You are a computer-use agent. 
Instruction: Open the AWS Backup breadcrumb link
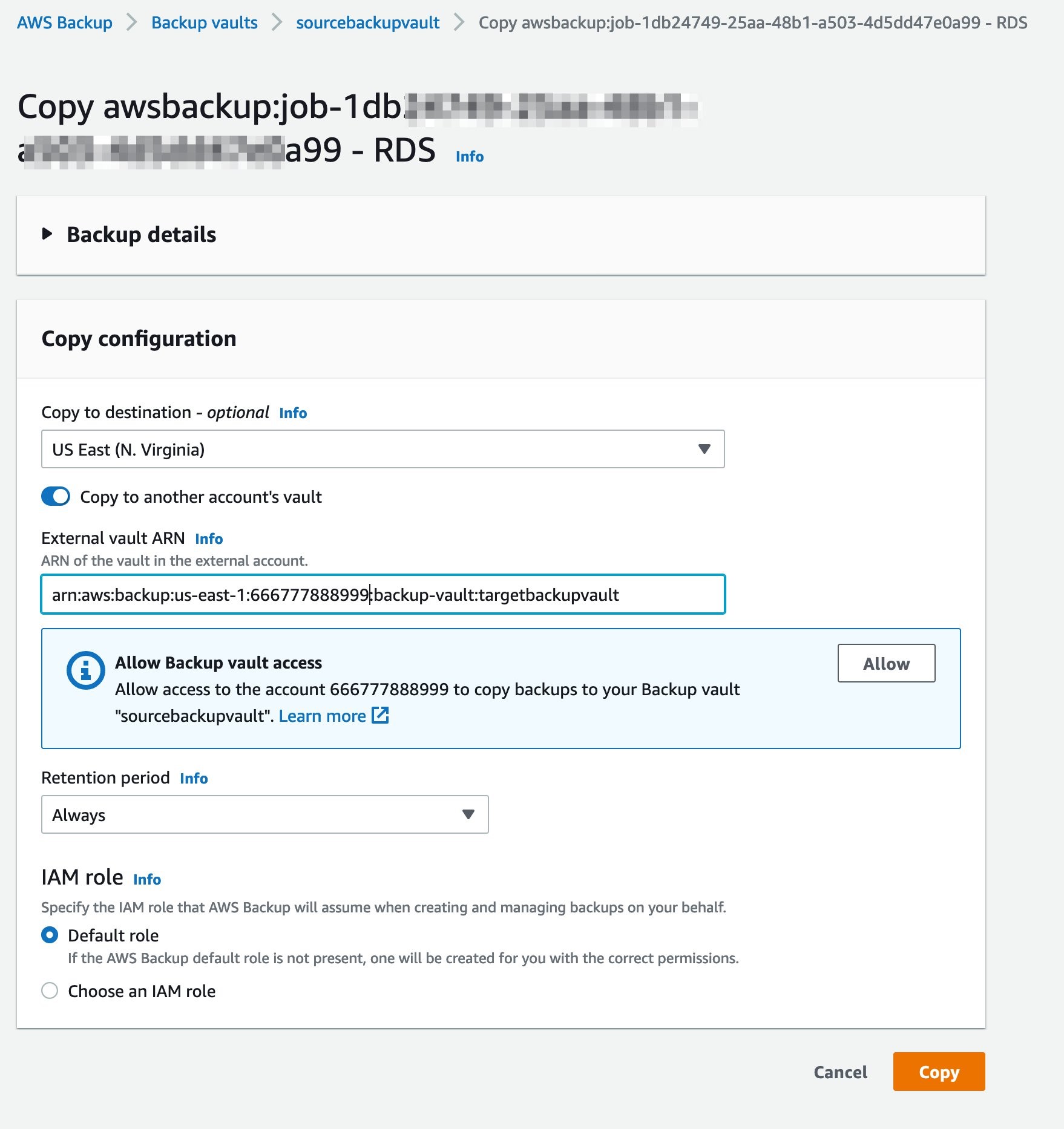click(x=65, y=23)
